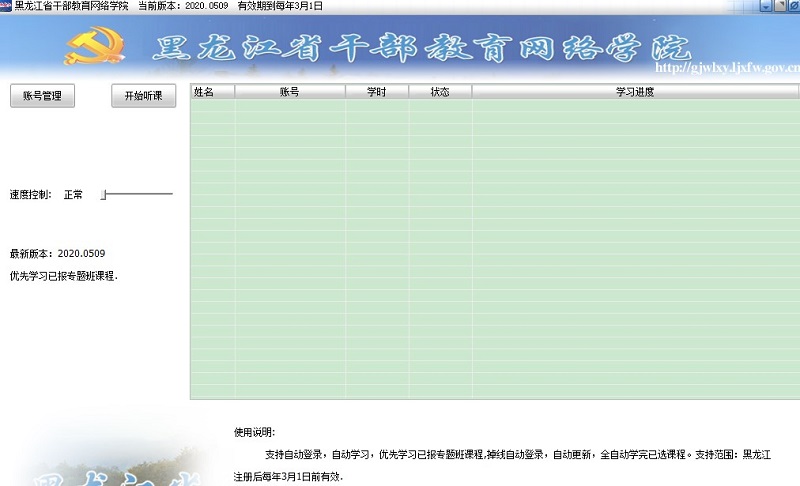Click the 速度控制 label
The height and width of the screenshot is (486, 800).
(31, 194)
